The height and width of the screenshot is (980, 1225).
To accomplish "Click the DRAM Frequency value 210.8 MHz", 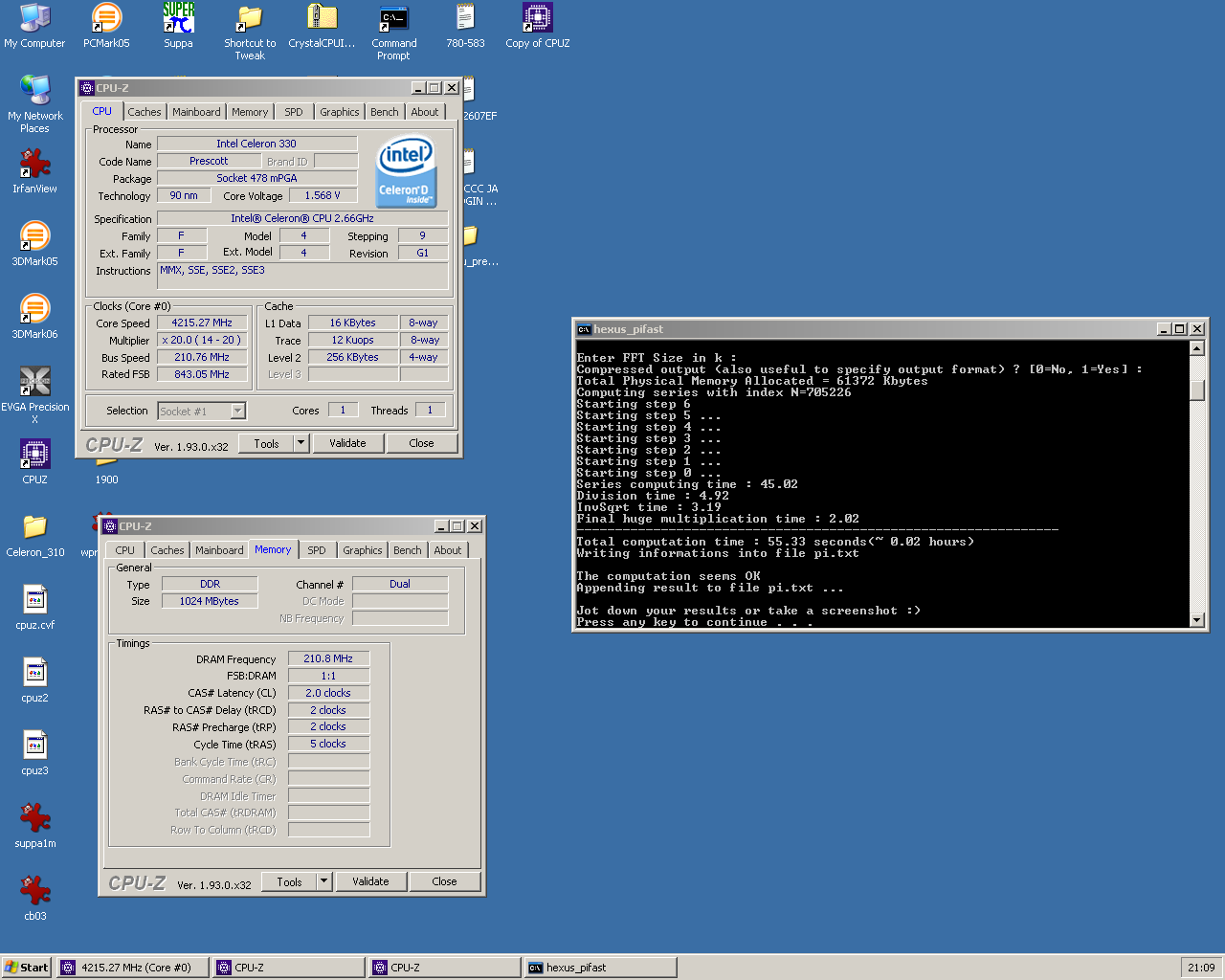I will [328, 658].
